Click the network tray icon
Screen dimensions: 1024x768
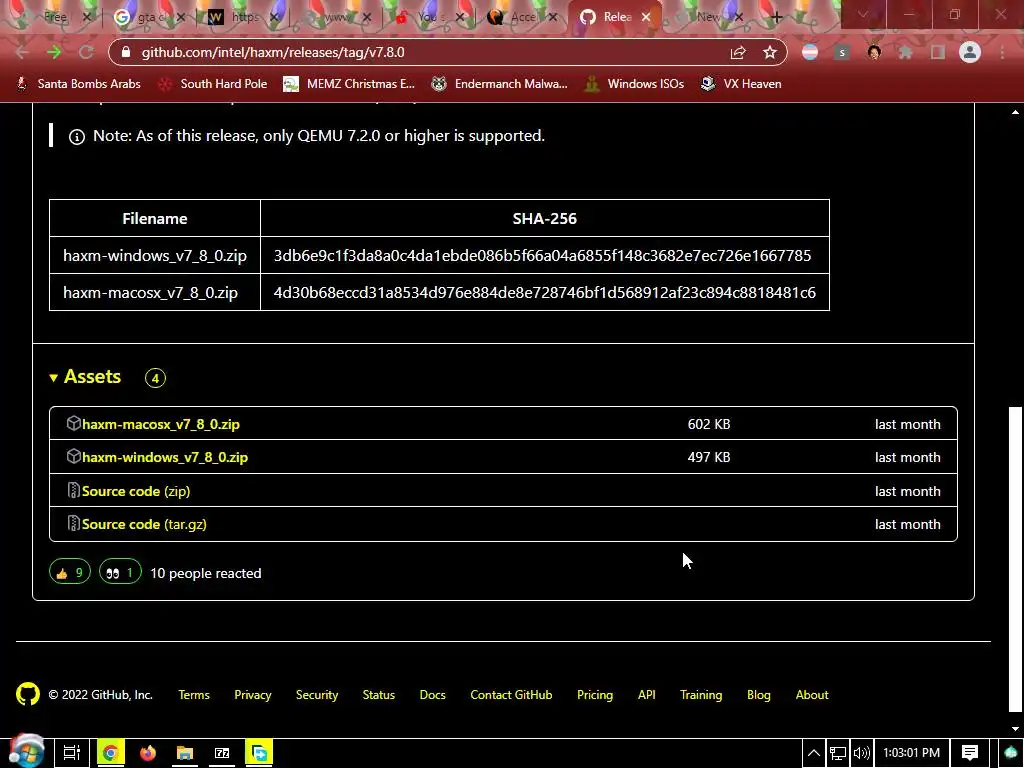click(x=838, y=753)
